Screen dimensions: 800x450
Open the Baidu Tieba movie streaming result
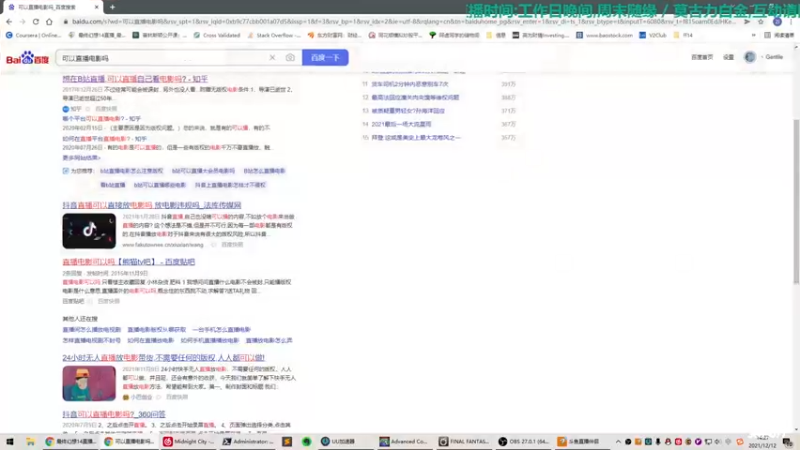coord(129,262)
